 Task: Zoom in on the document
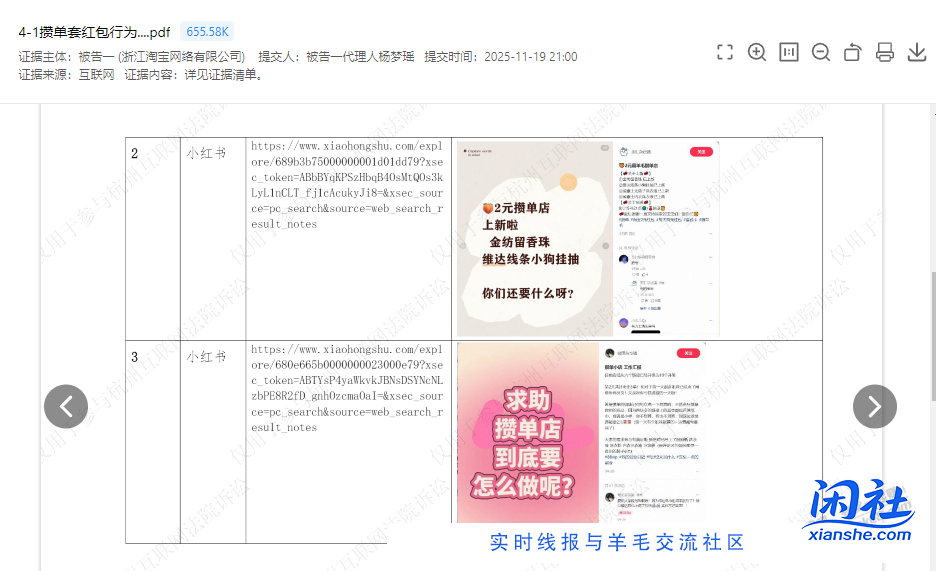[x=757, y=53]
